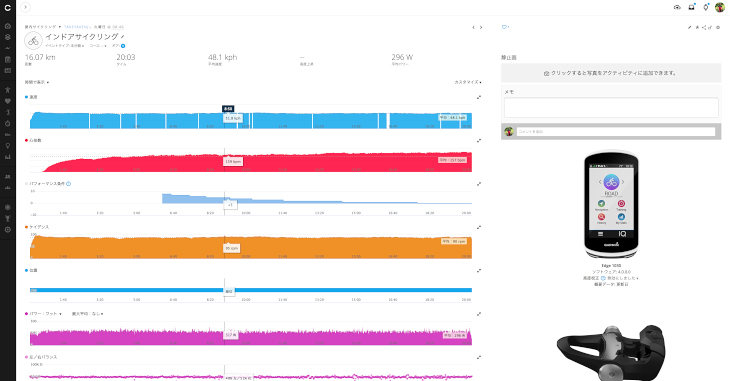Click inside the メモ text box
This screenshot has width=730, height=381.
tap(611, 108)
